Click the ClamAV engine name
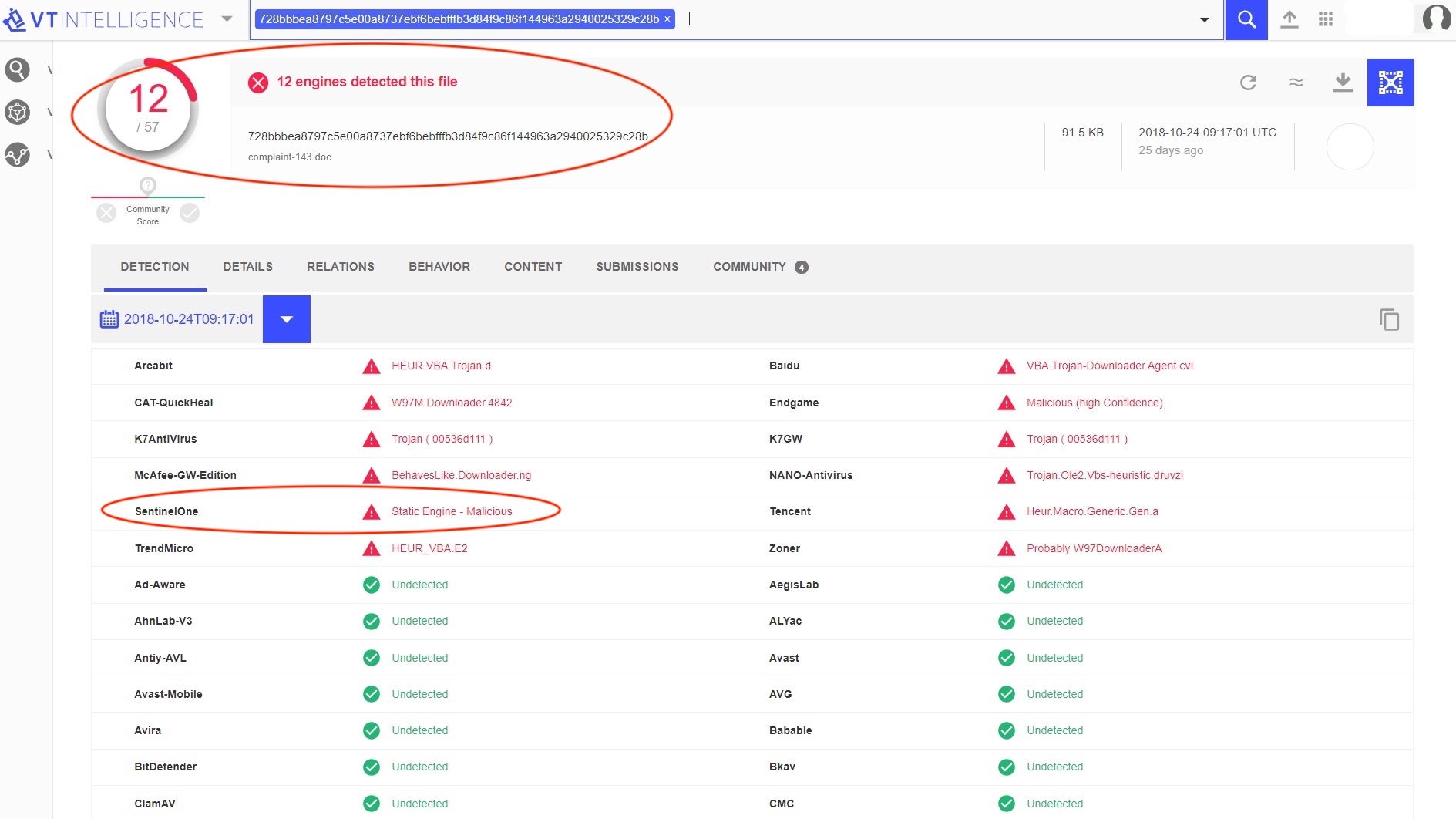Image resolution: width=1456 pixels, height=819 pixels. [155, 804]
